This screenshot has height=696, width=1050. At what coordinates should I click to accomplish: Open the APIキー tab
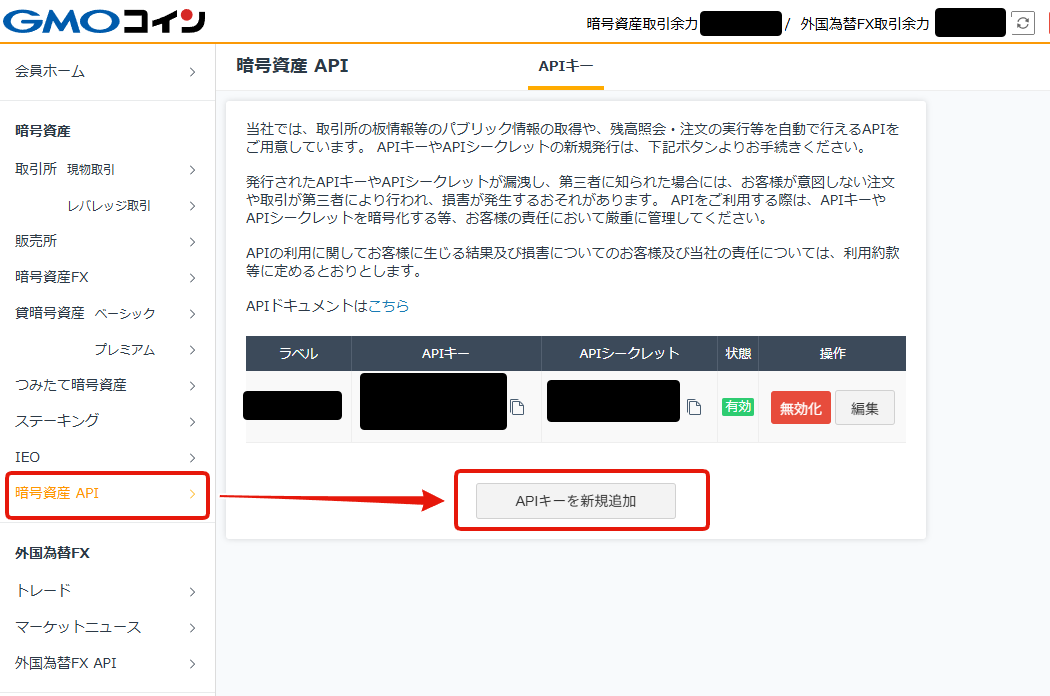(566, 67)
